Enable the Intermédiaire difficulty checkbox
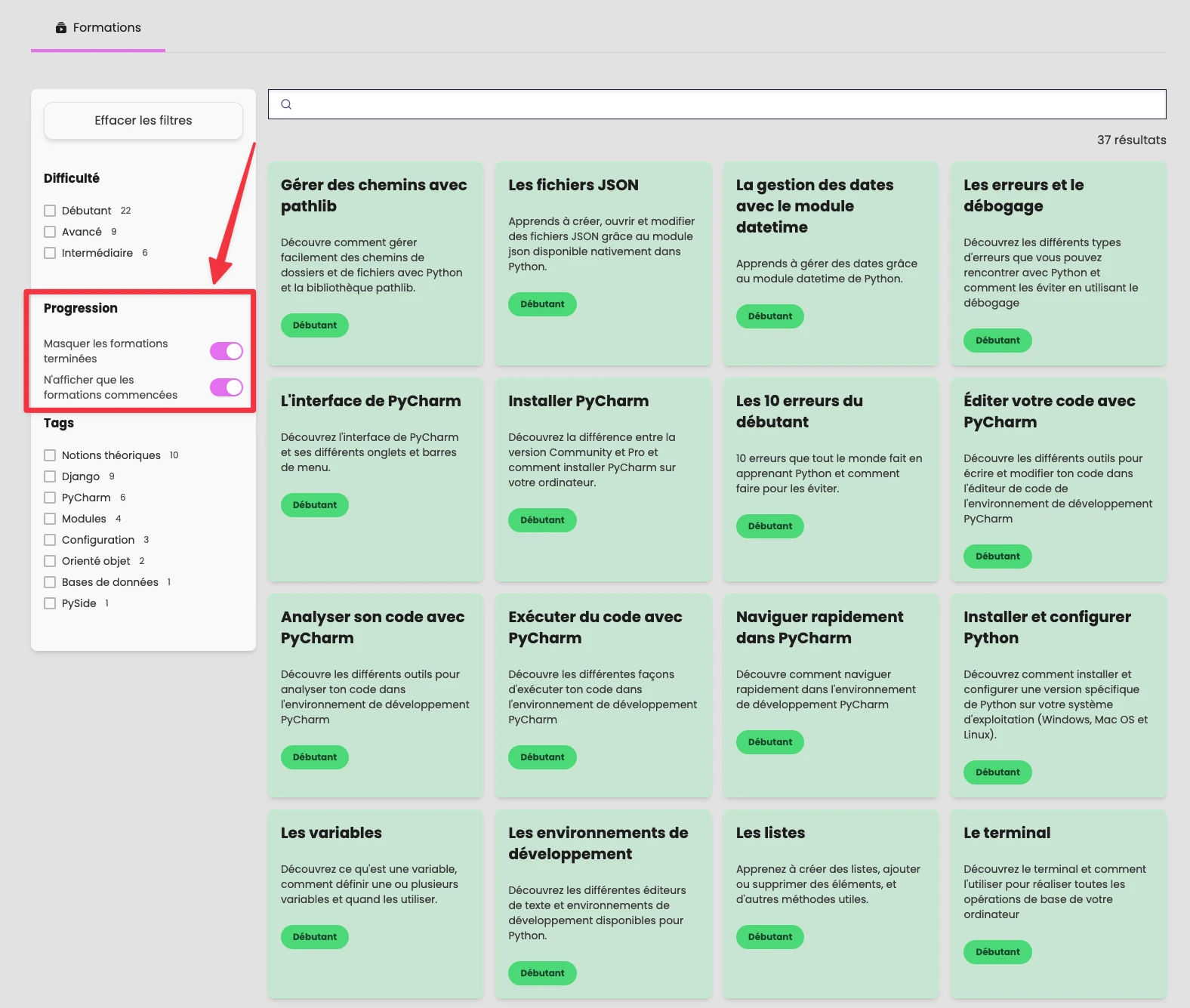The image size is (1190, 1008). (x=50, y=253)
